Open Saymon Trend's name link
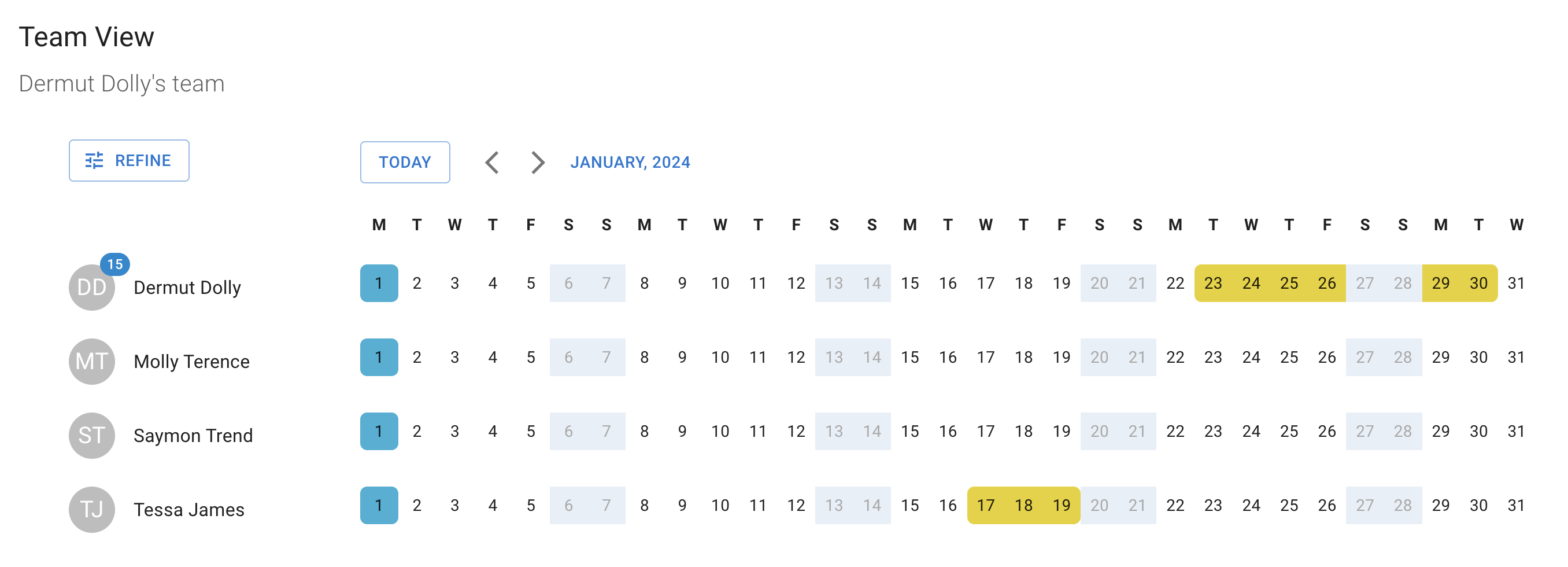1568x567 pixels. pyautogui.click(x=193, y=436)
